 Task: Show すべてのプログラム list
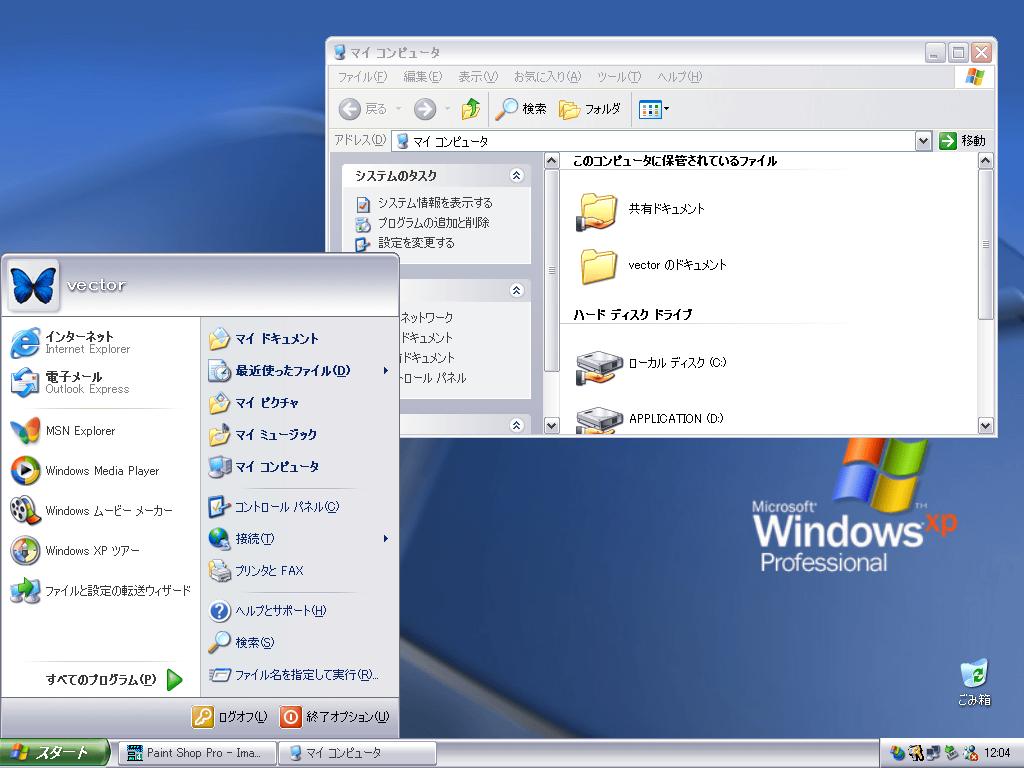click(114, 680)
